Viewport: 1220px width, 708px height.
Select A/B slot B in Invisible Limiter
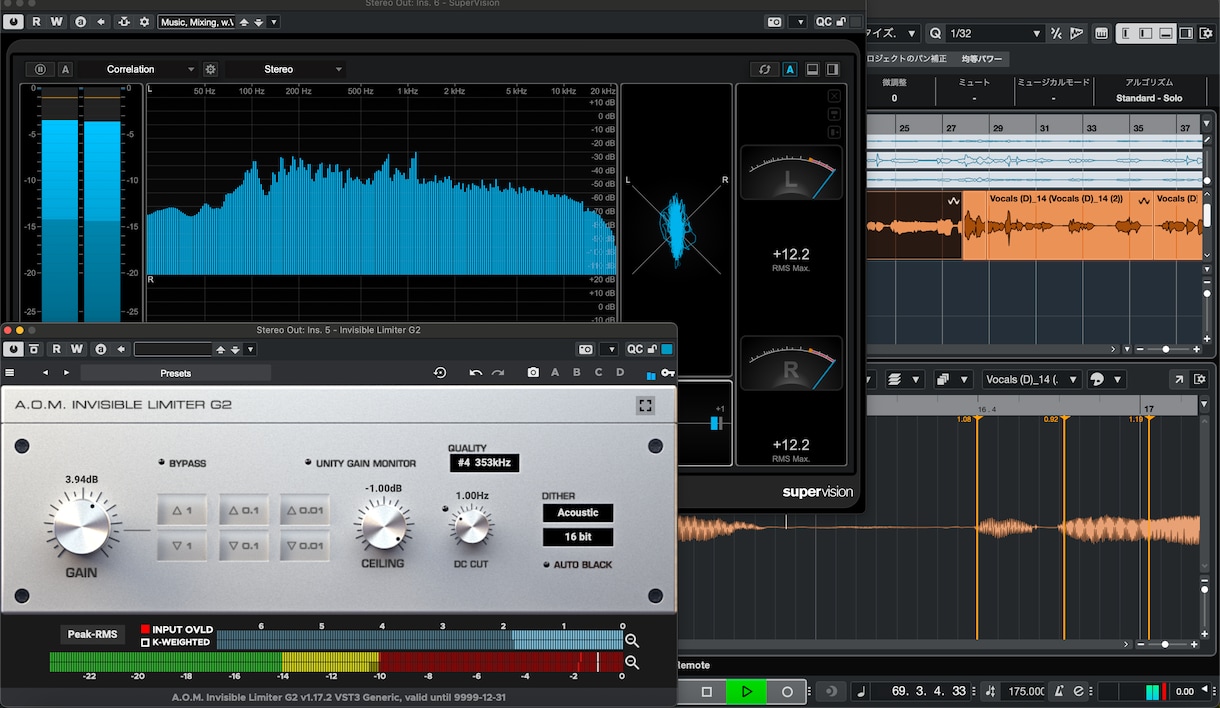click(577, 373)
